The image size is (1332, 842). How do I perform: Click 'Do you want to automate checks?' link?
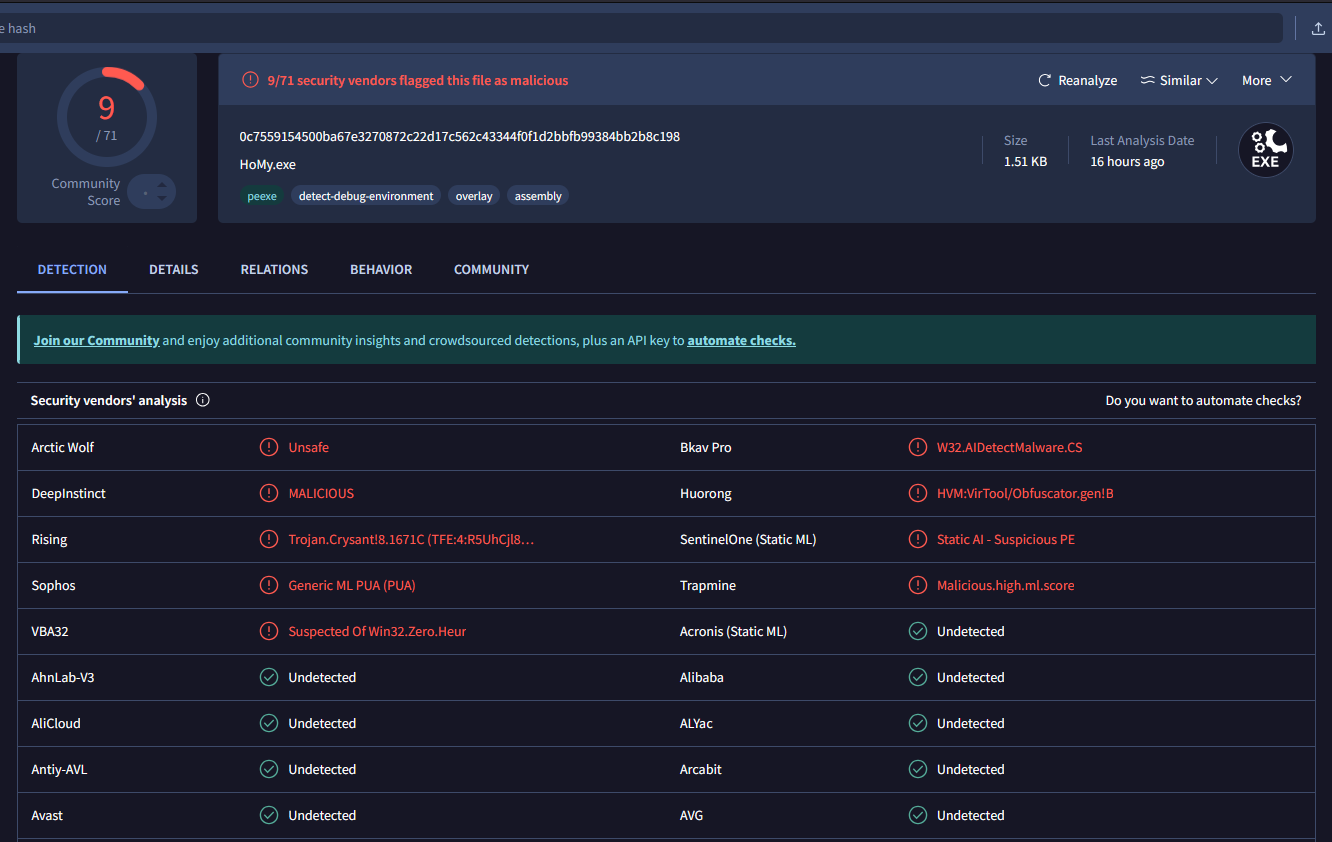pos(1203,400)
